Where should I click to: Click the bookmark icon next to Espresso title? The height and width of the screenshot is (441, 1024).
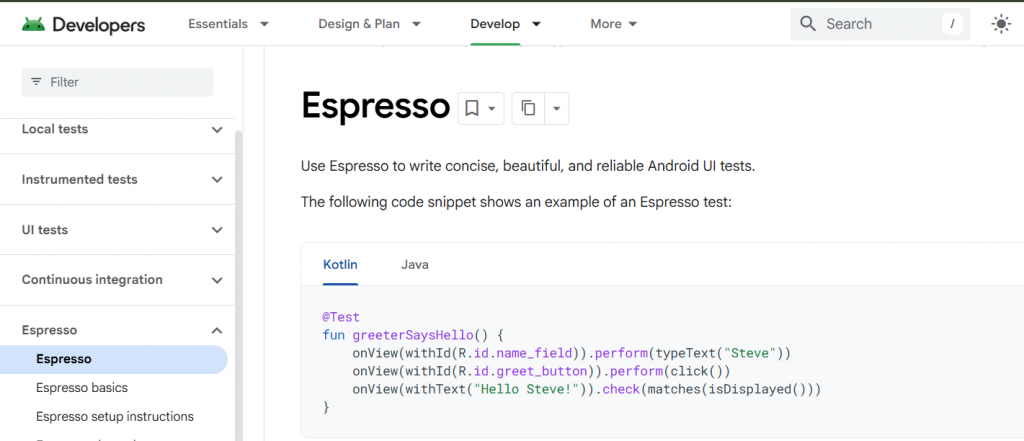pos(472,108)
